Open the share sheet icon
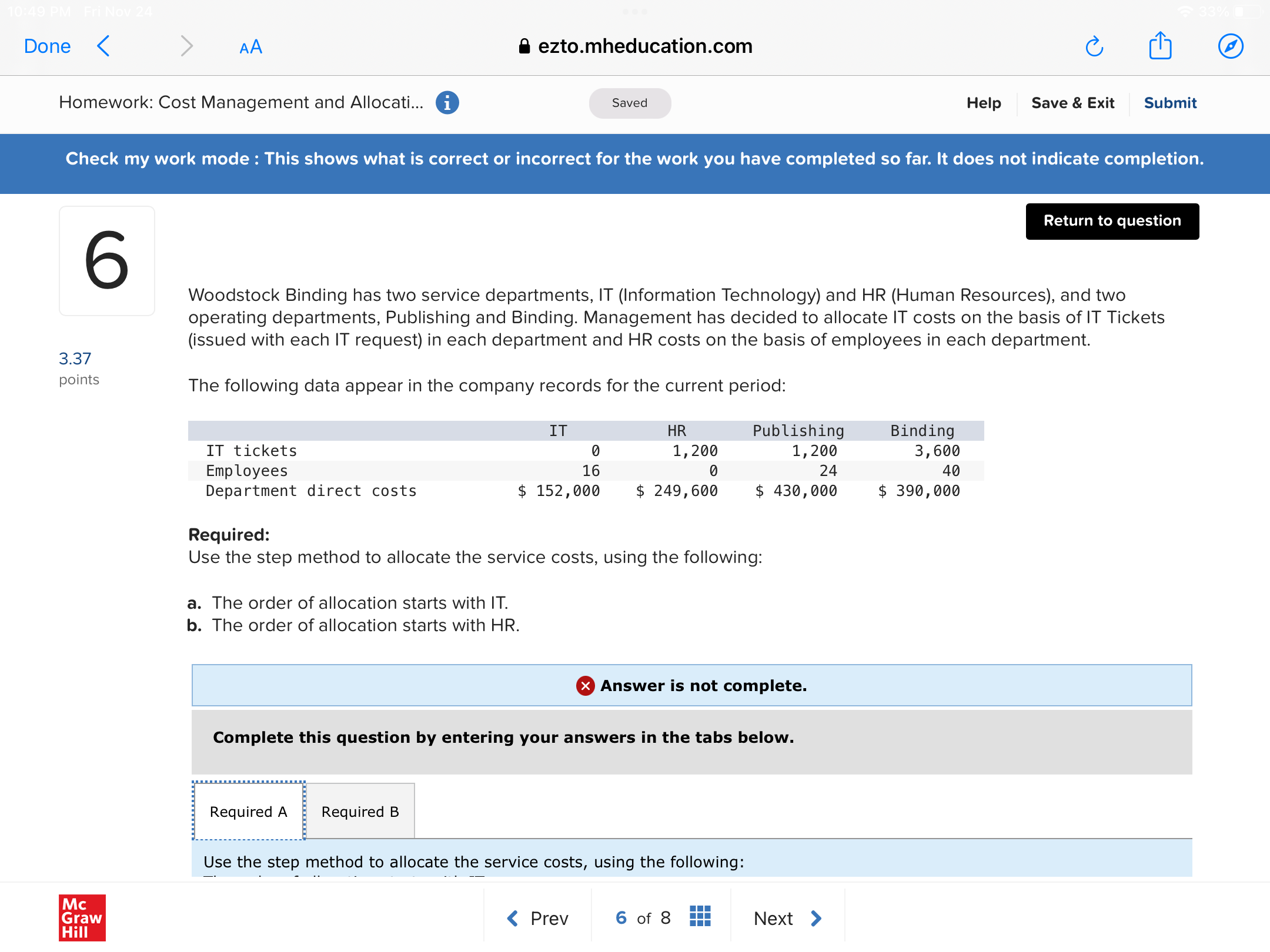This screenshot has height=952, width=1270. pyautogui.click(x=1160, y=46)
